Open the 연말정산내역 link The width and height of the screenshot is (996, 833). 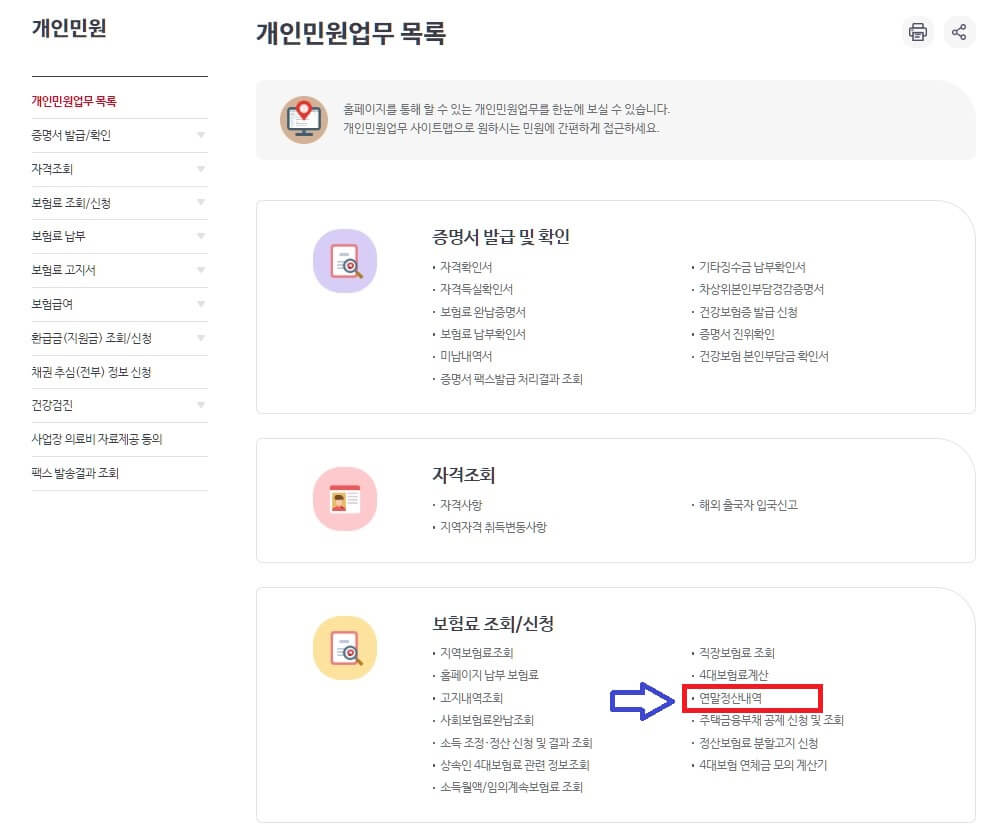[x=730, y=698]
